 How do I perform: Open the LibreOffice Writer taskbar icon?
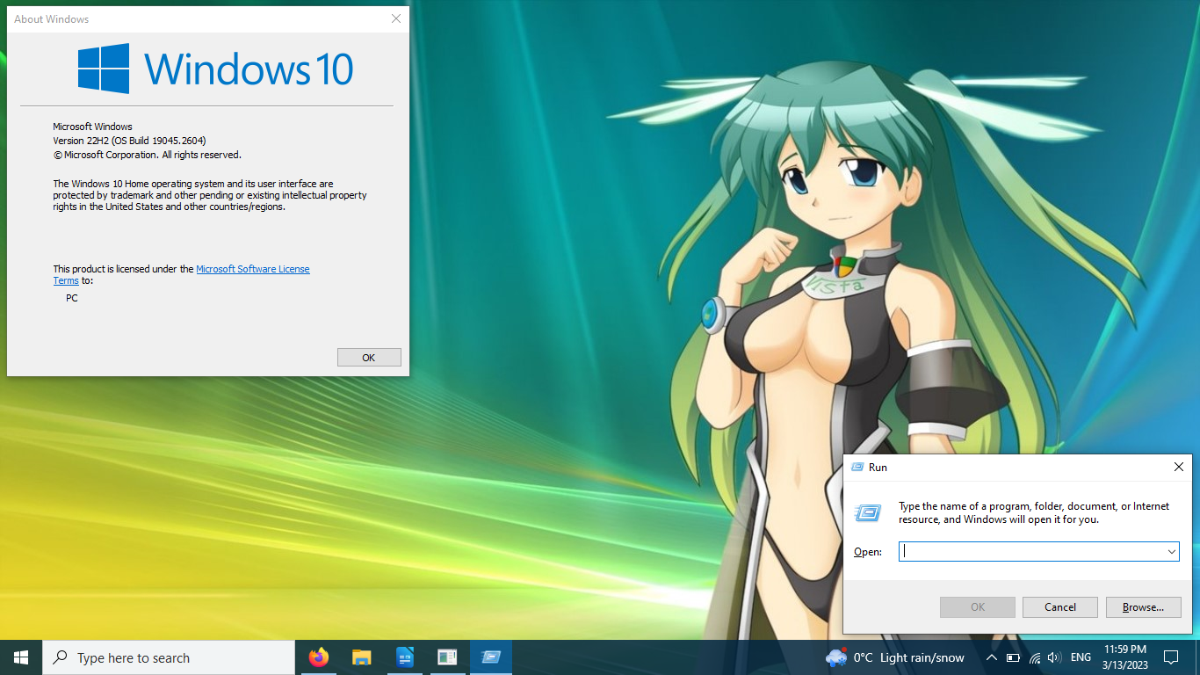(x=405, y=657)
